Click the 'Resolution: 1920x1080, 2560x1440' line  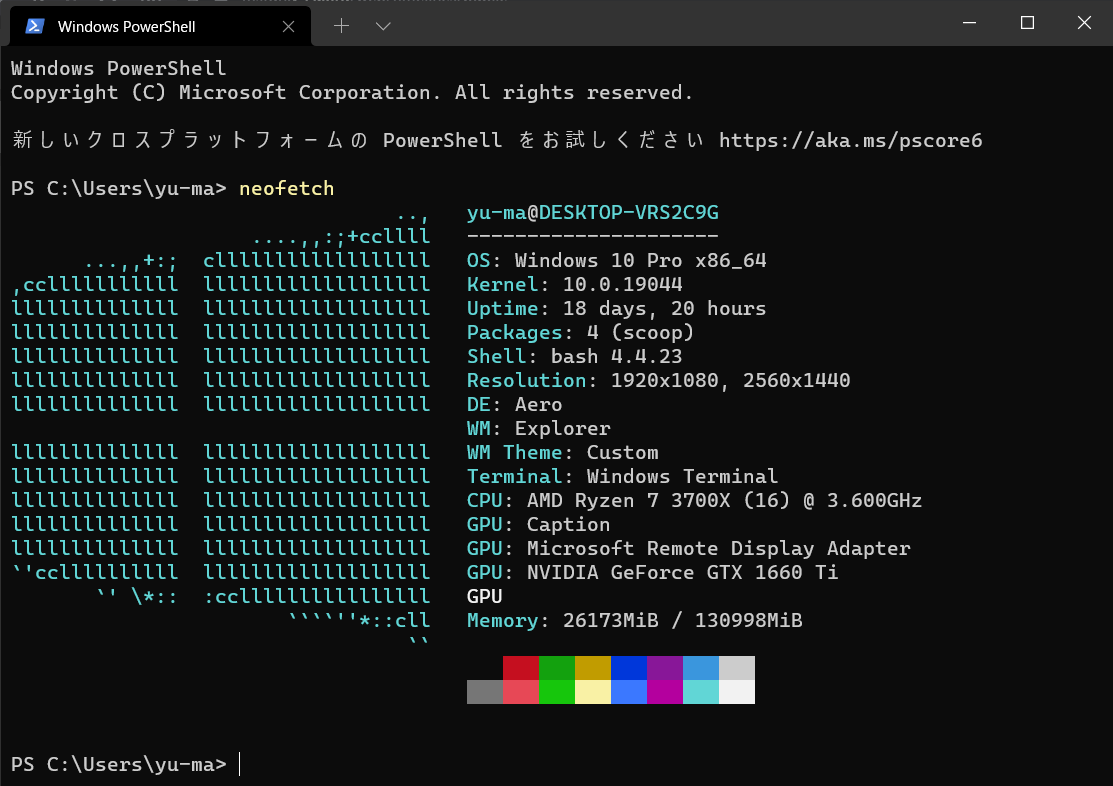[x=659, y=381]
